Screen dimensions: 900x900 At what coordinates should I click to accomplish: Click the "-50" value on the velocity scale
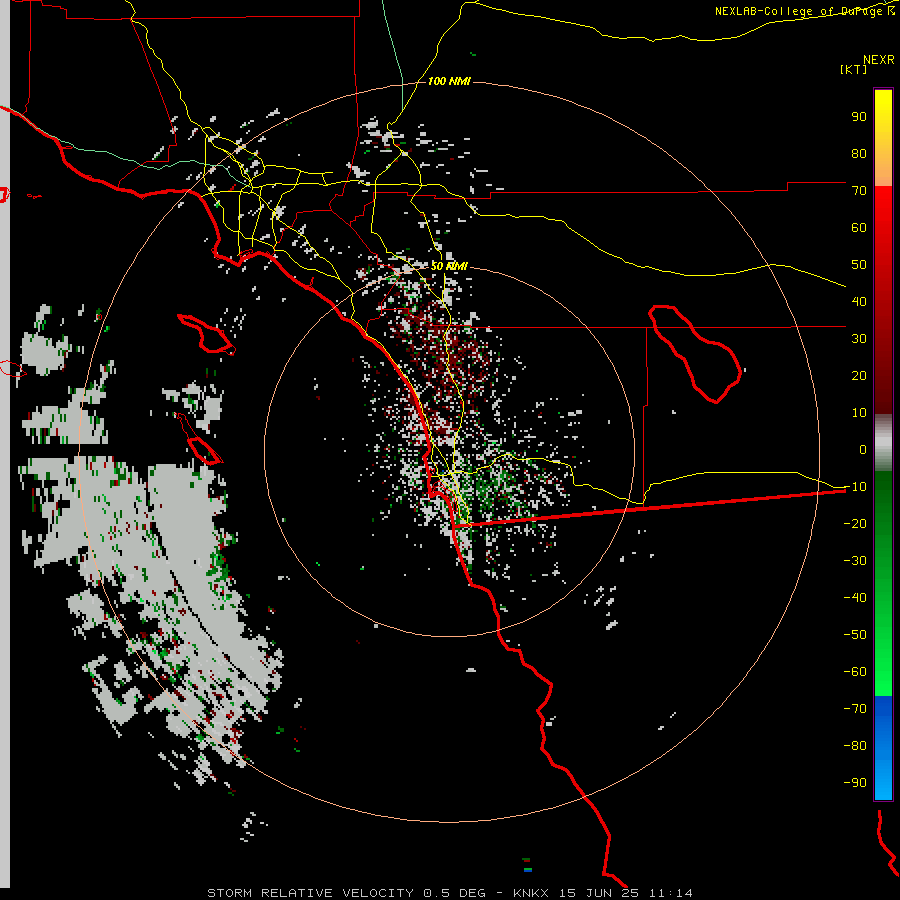(x=855, y=635)
